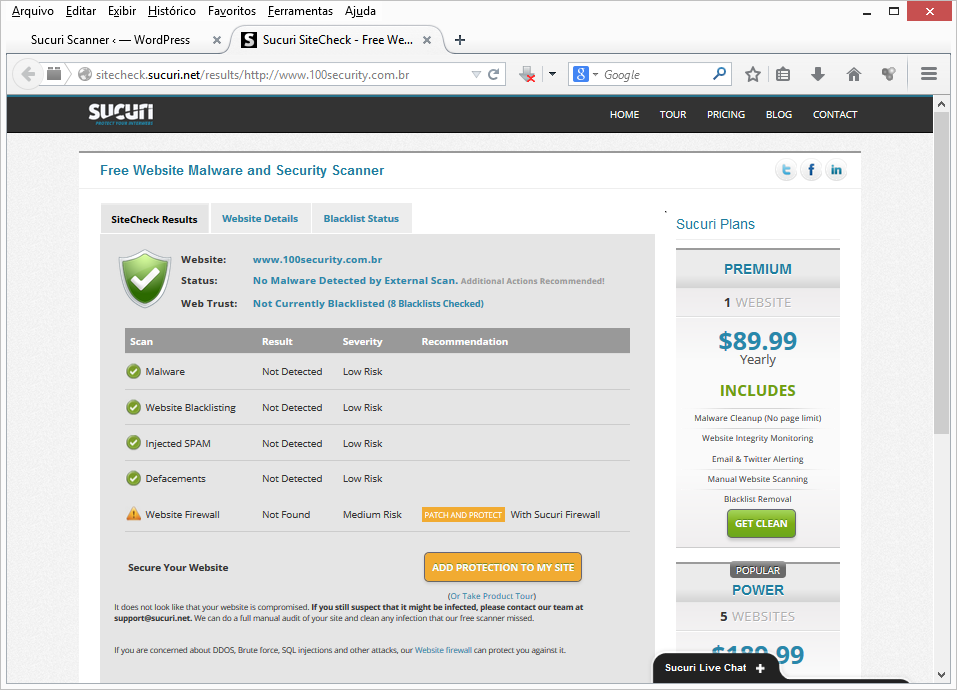Click the scrollbar up arrow

(941, 104)
